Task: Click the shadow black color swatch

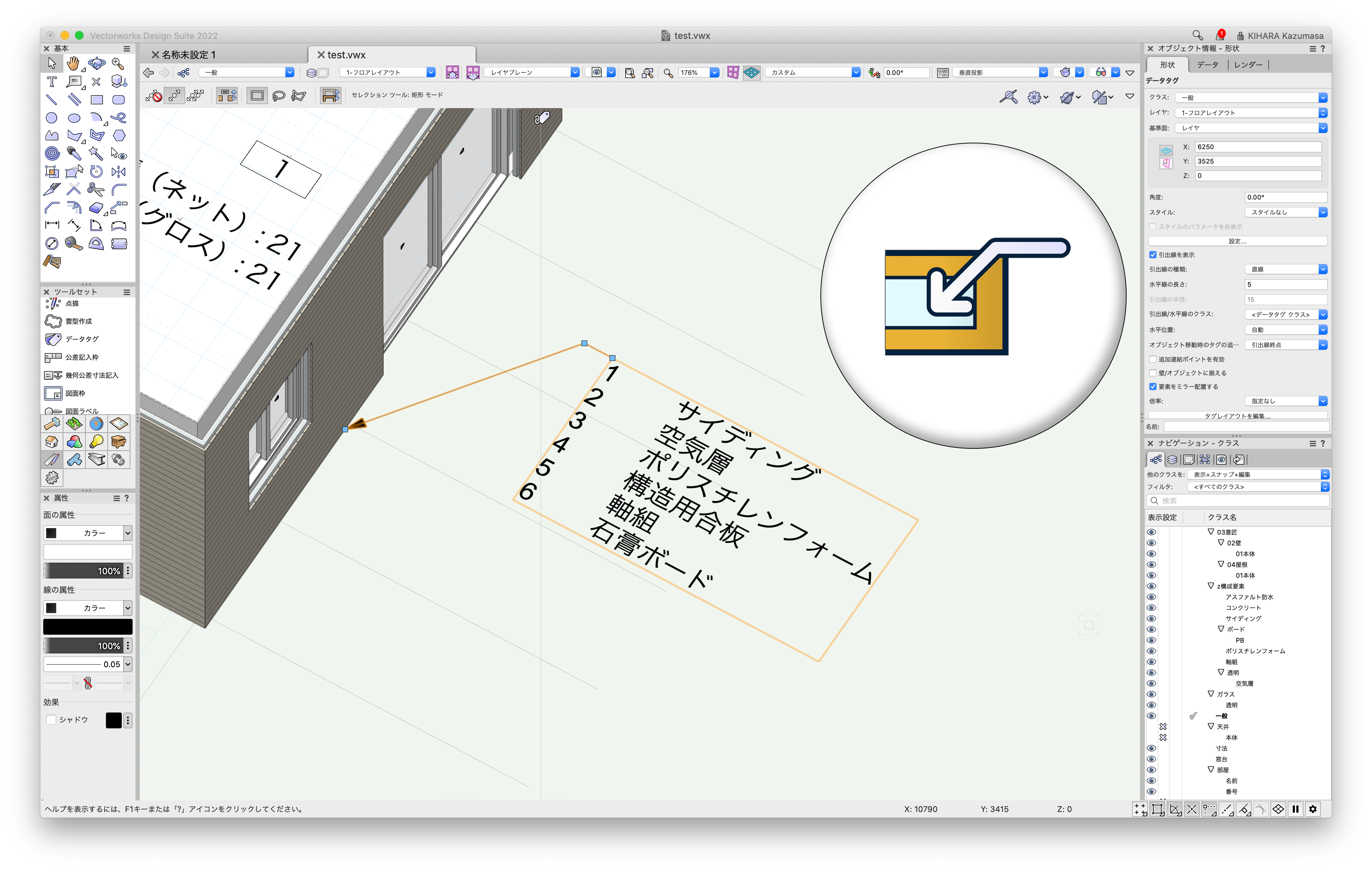Action: point(113,720)
